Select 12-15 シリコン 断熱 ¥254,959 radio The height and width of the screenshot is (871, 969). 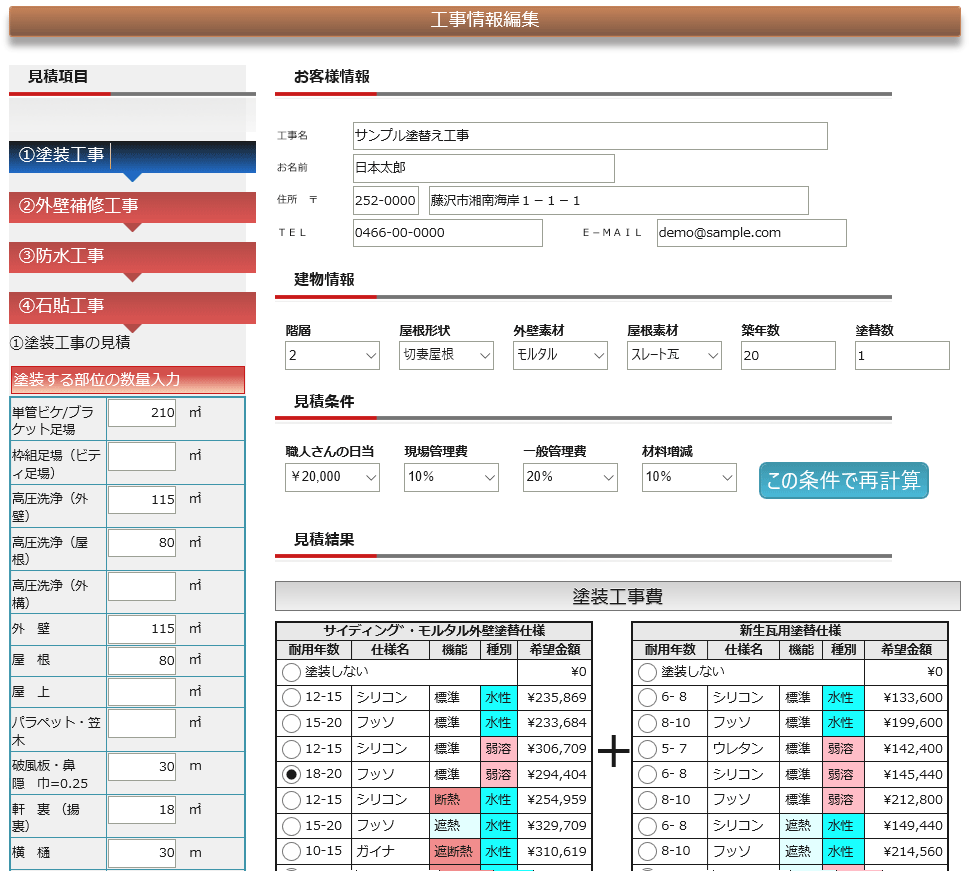[291, 801]
